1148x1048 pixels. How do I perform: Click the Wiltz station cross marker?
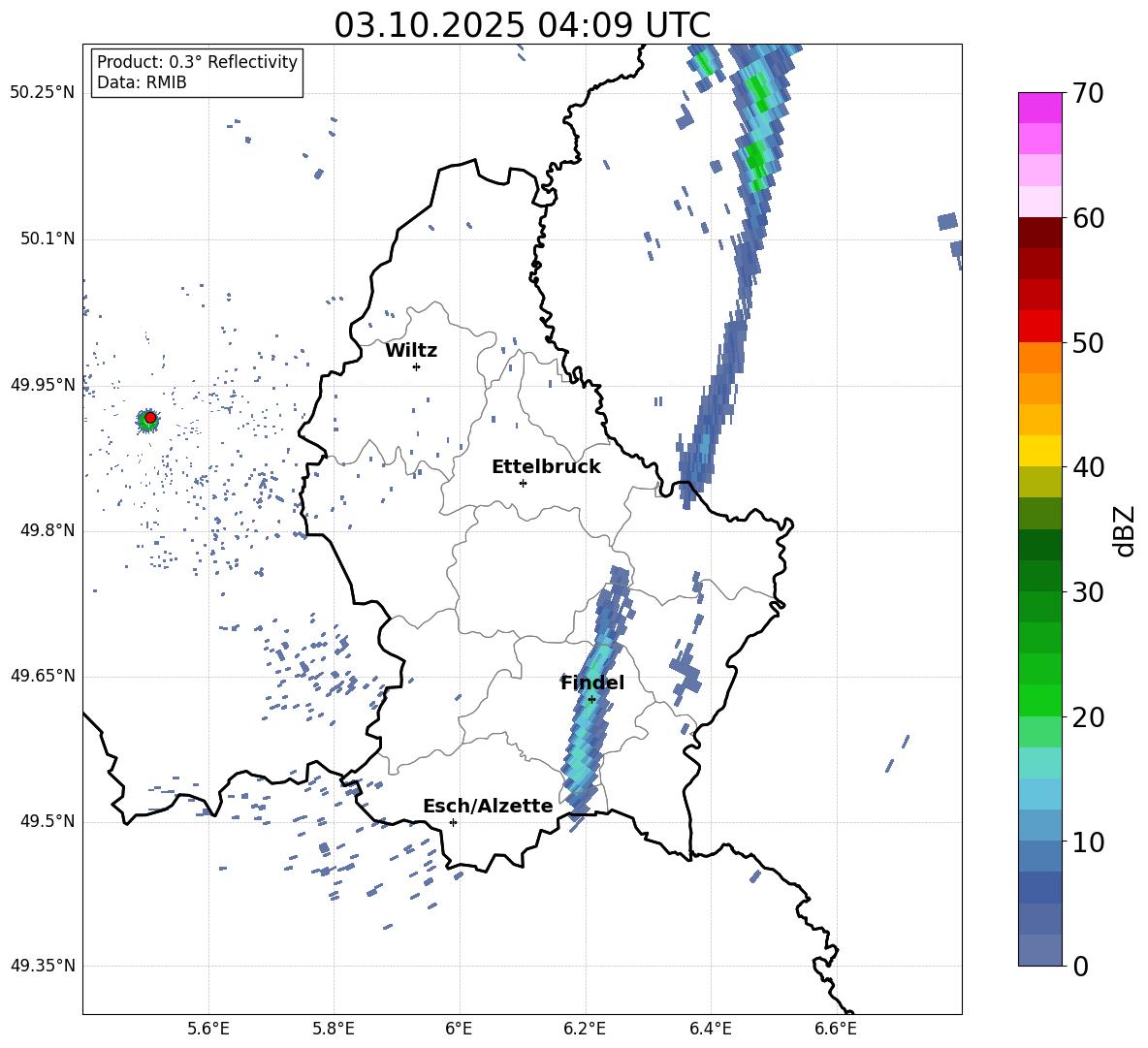tap(417, 366)
